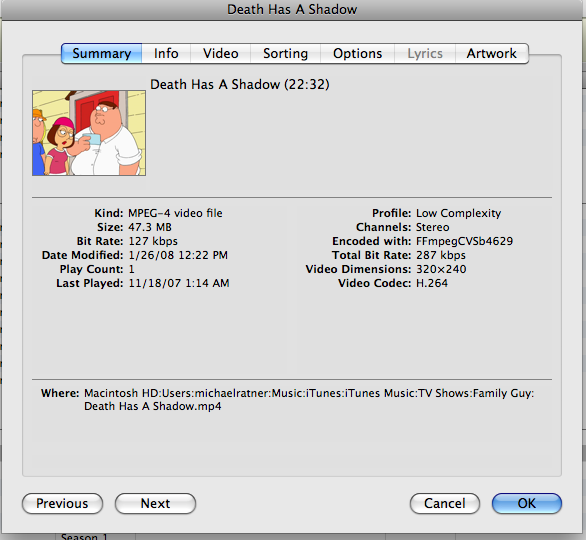Click the window title 'Death Has A Shadow'
Viewport: 586px width, 540px height.
[292, 9]
